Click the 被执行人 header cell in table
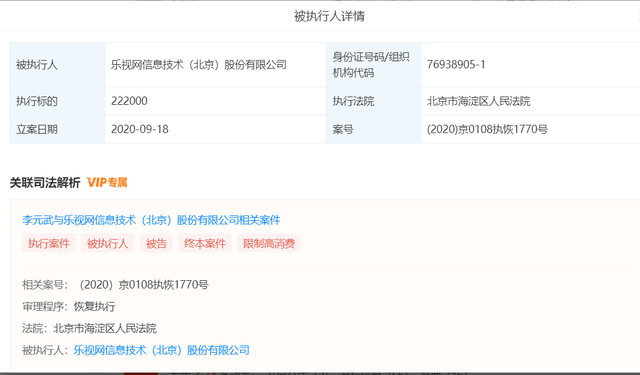Screen dimensions: 640x375 [x=57, y=64]
